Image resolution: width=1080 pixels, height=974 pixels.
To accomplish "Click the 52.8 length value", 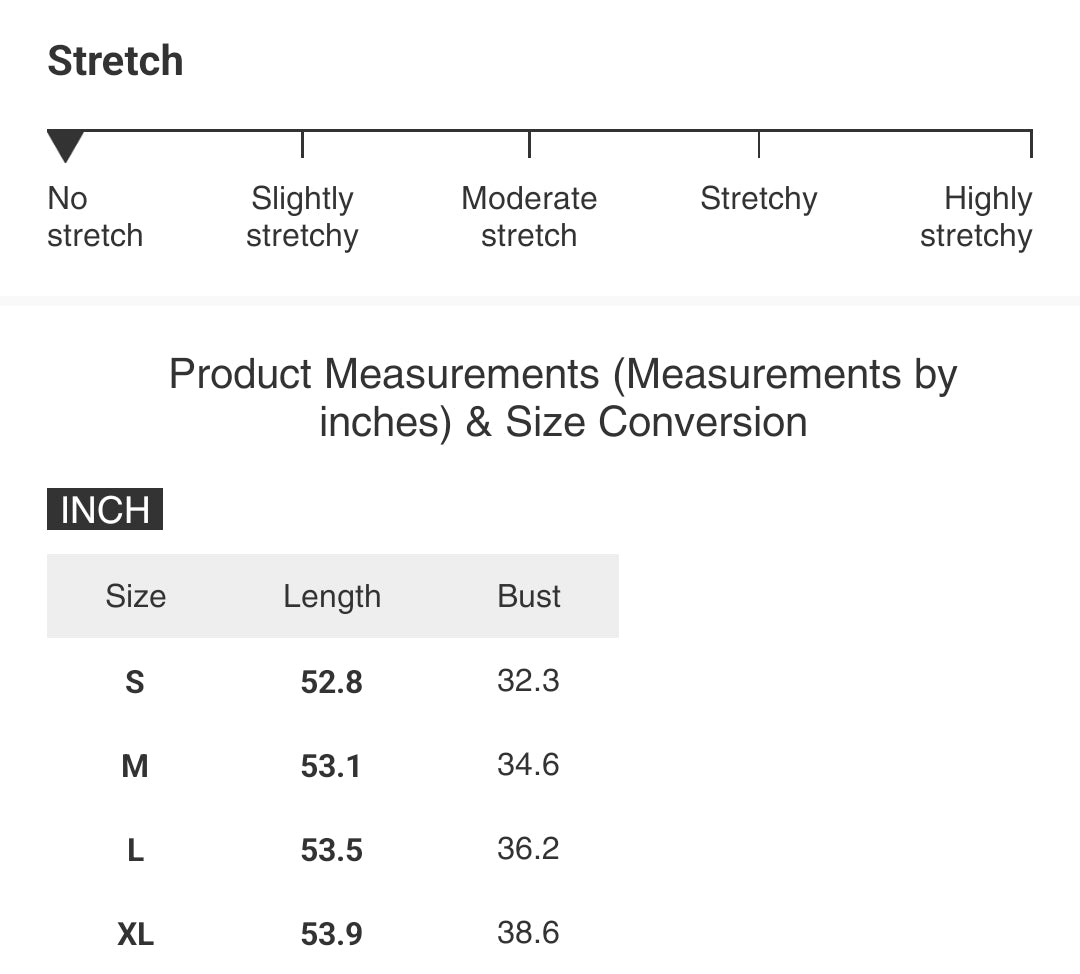I will pos(331,682).
